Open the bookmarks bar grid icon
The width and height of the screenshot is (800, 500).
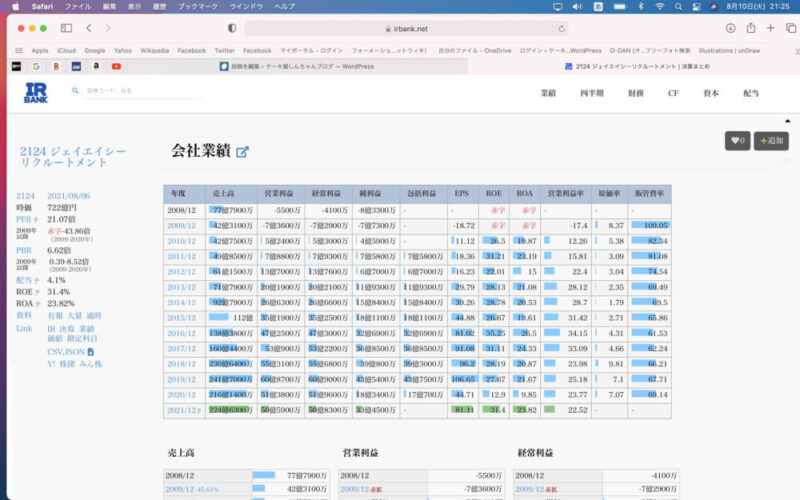[19, 51]
